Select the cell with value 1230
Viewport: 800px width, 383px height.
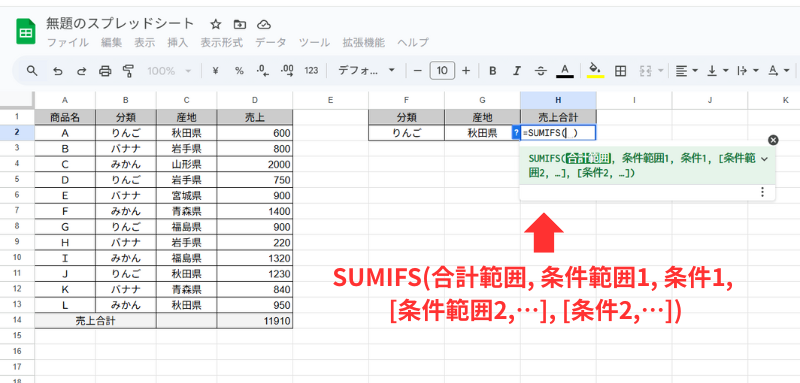(x=255, y=274)
